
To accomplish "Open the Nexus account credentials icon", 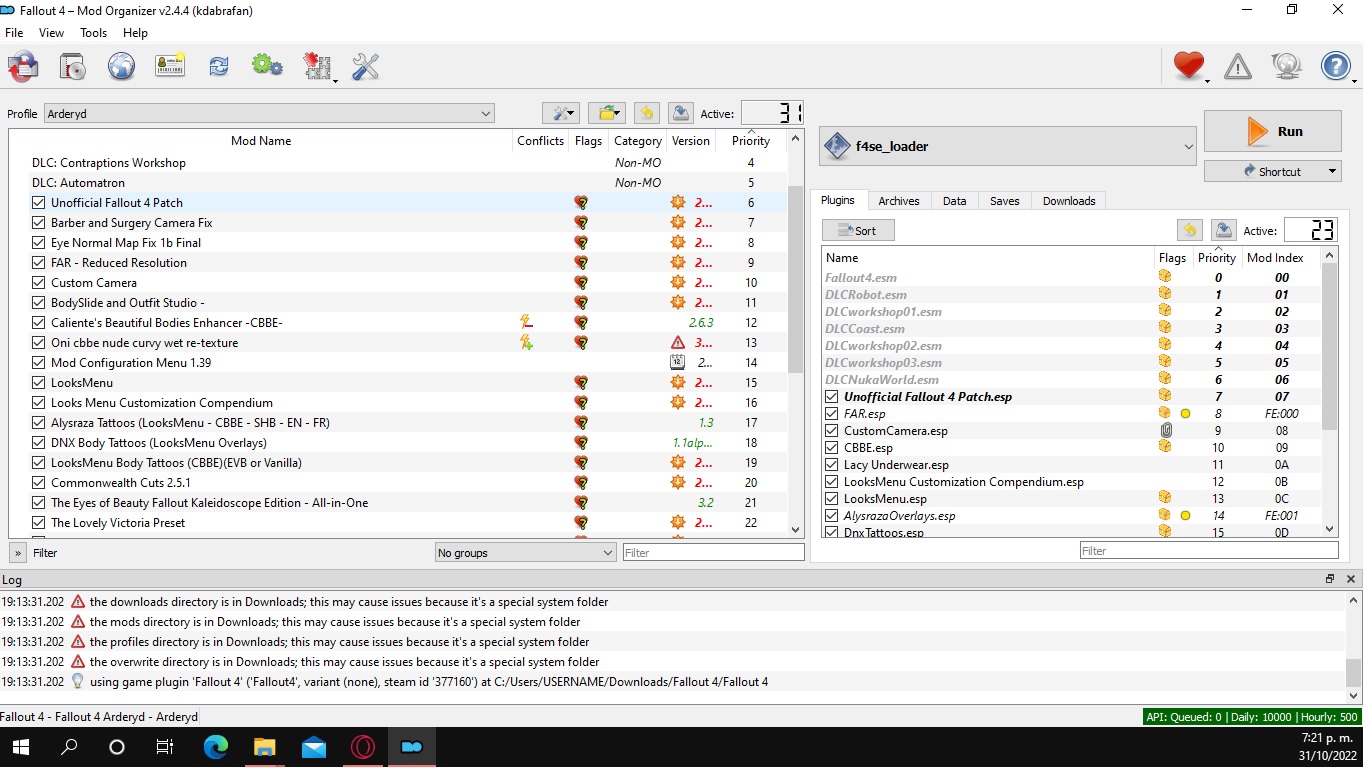I will [x=169, y=66].
